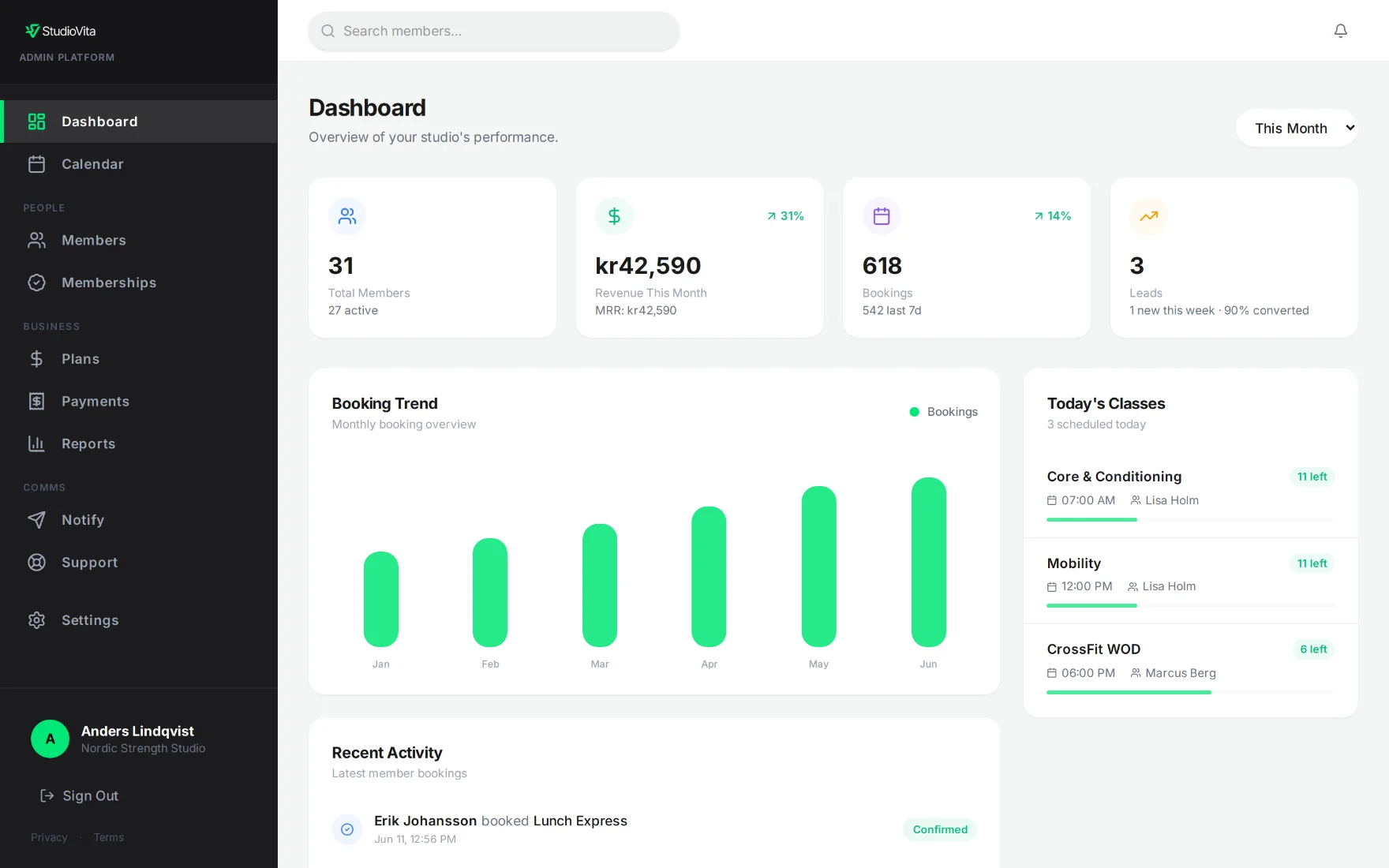Open notifications bell icon
1389x868 pixels.
[x=1340, y=31]
